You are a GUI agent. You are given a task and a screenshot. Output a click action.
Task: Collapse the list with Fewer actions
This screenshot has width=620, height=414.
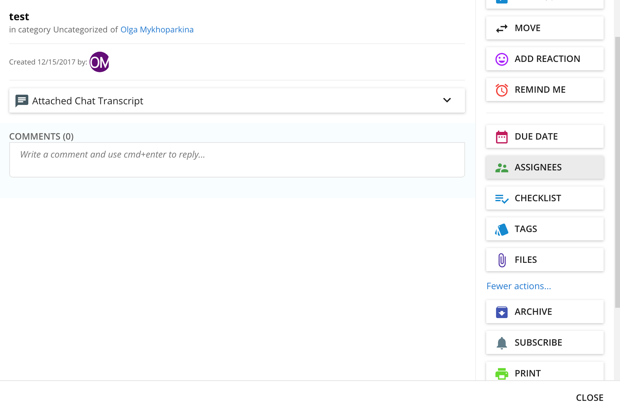point(518,286)
